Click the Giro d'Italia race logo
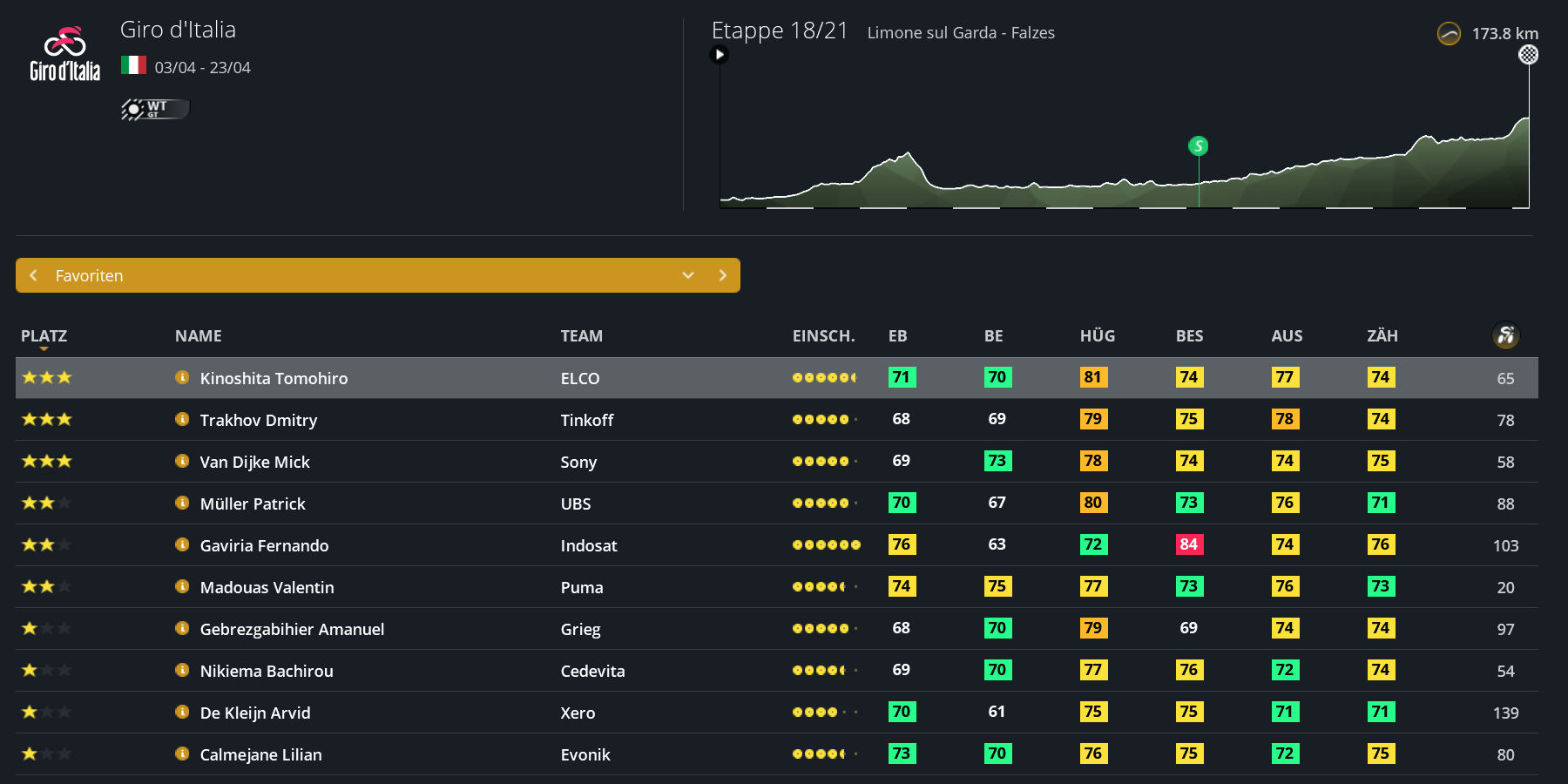The width and height of the screenshot is (1568, 784). click(64, 55)
